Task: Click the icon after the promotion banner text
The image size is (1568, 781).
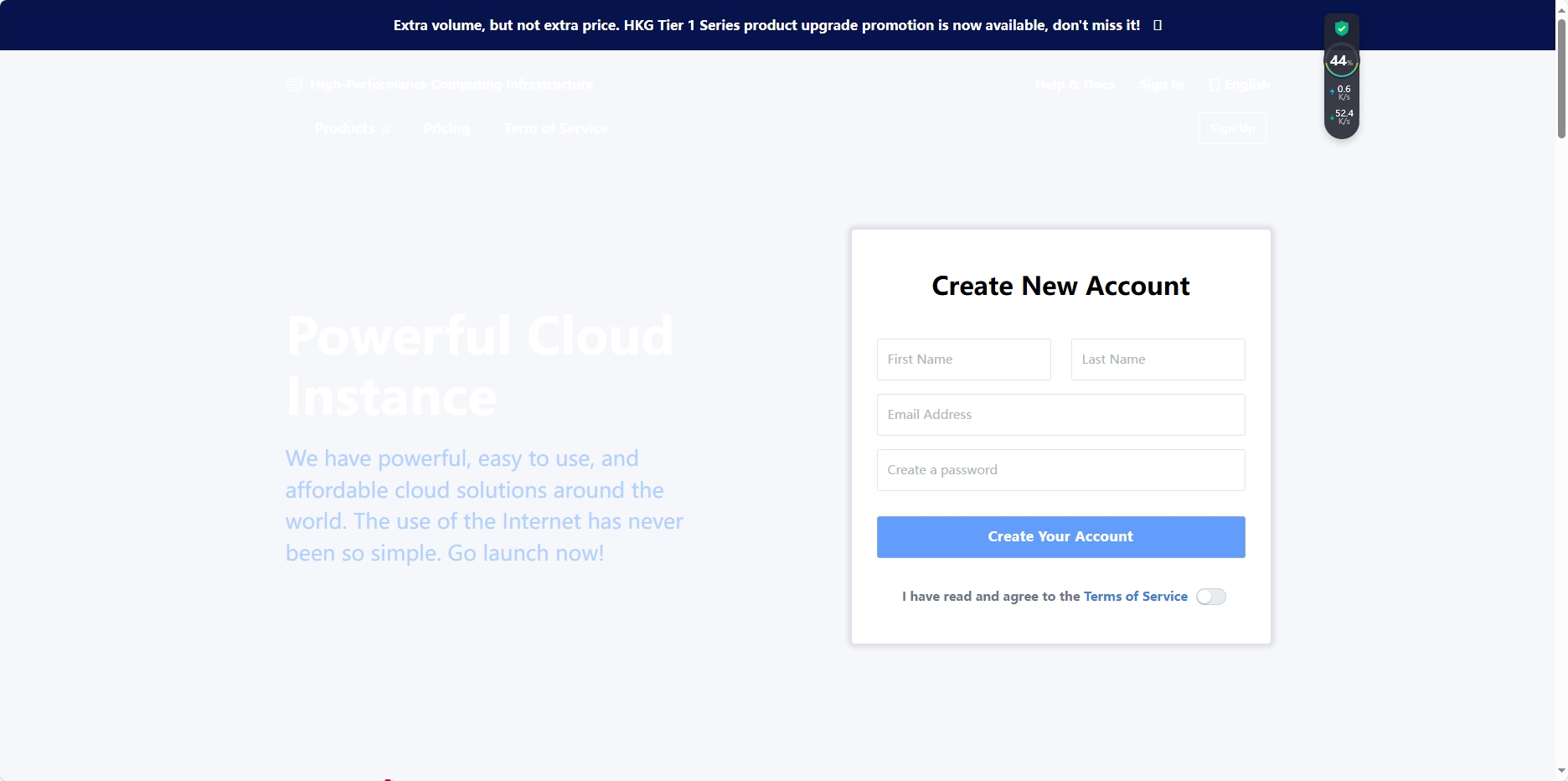Action: coord(1158,25)
